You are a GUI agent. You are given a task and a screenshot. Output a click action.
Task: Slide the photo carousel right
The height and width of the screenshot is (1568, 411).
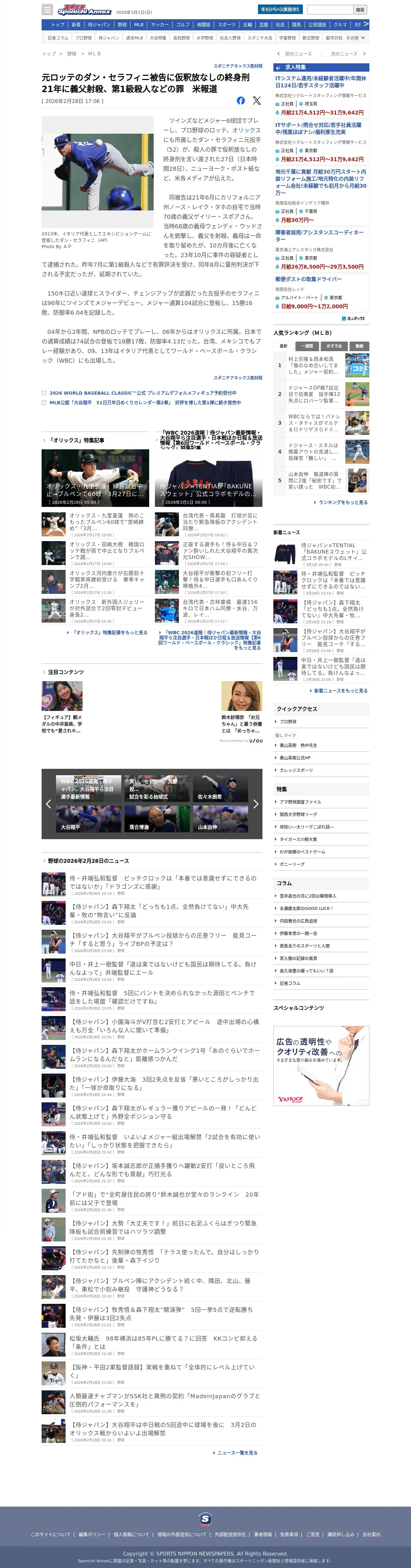256,803
